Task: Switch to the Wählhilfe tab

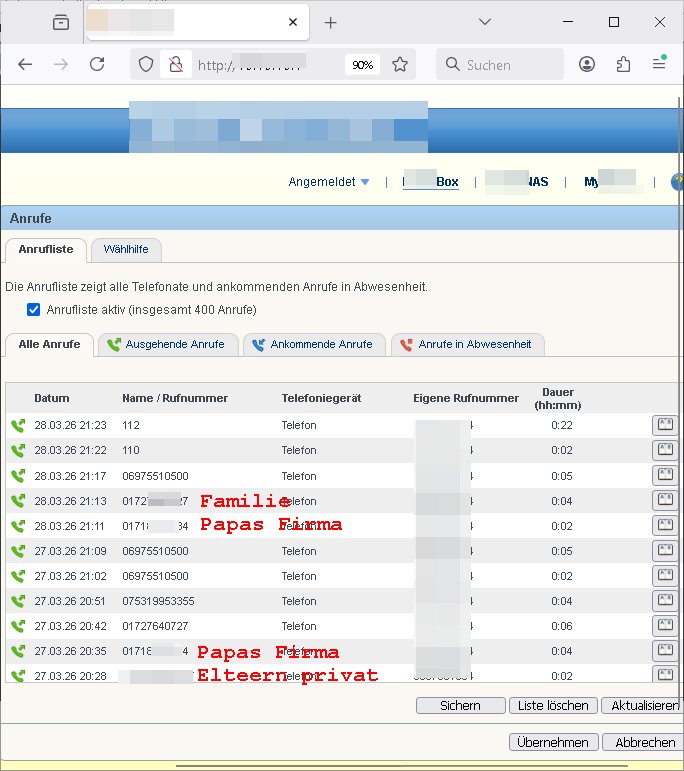Action: point(126,249)
